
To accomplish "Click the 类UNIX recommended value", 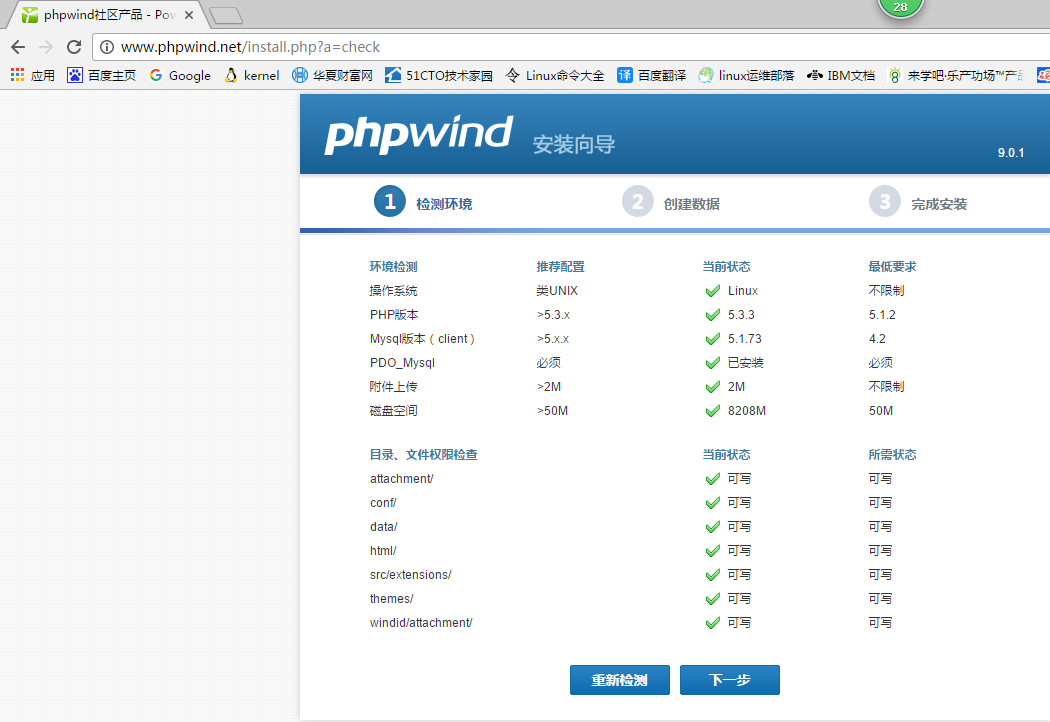I will point(556,291).
